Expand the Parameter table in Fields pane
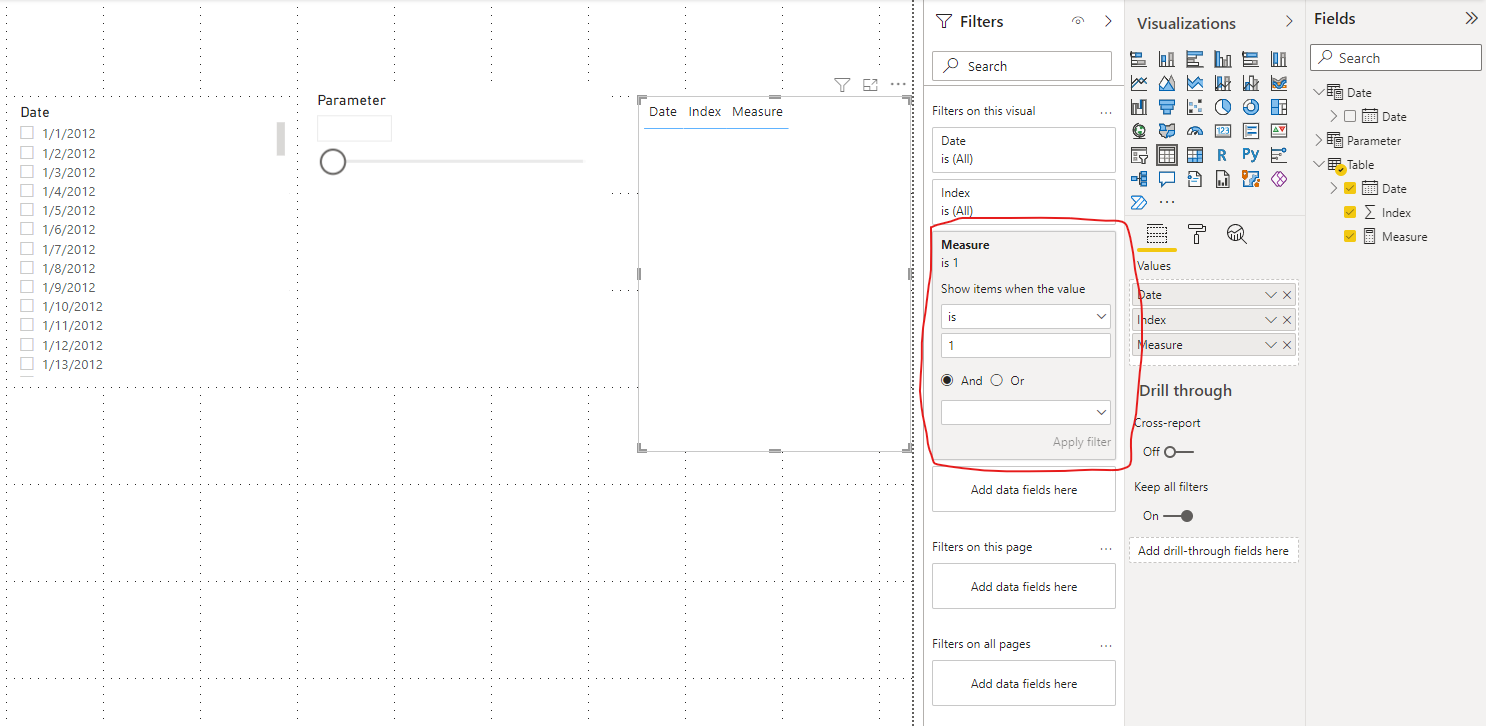This screenshot has height=726, width=1486. (x=1320, y=140)
